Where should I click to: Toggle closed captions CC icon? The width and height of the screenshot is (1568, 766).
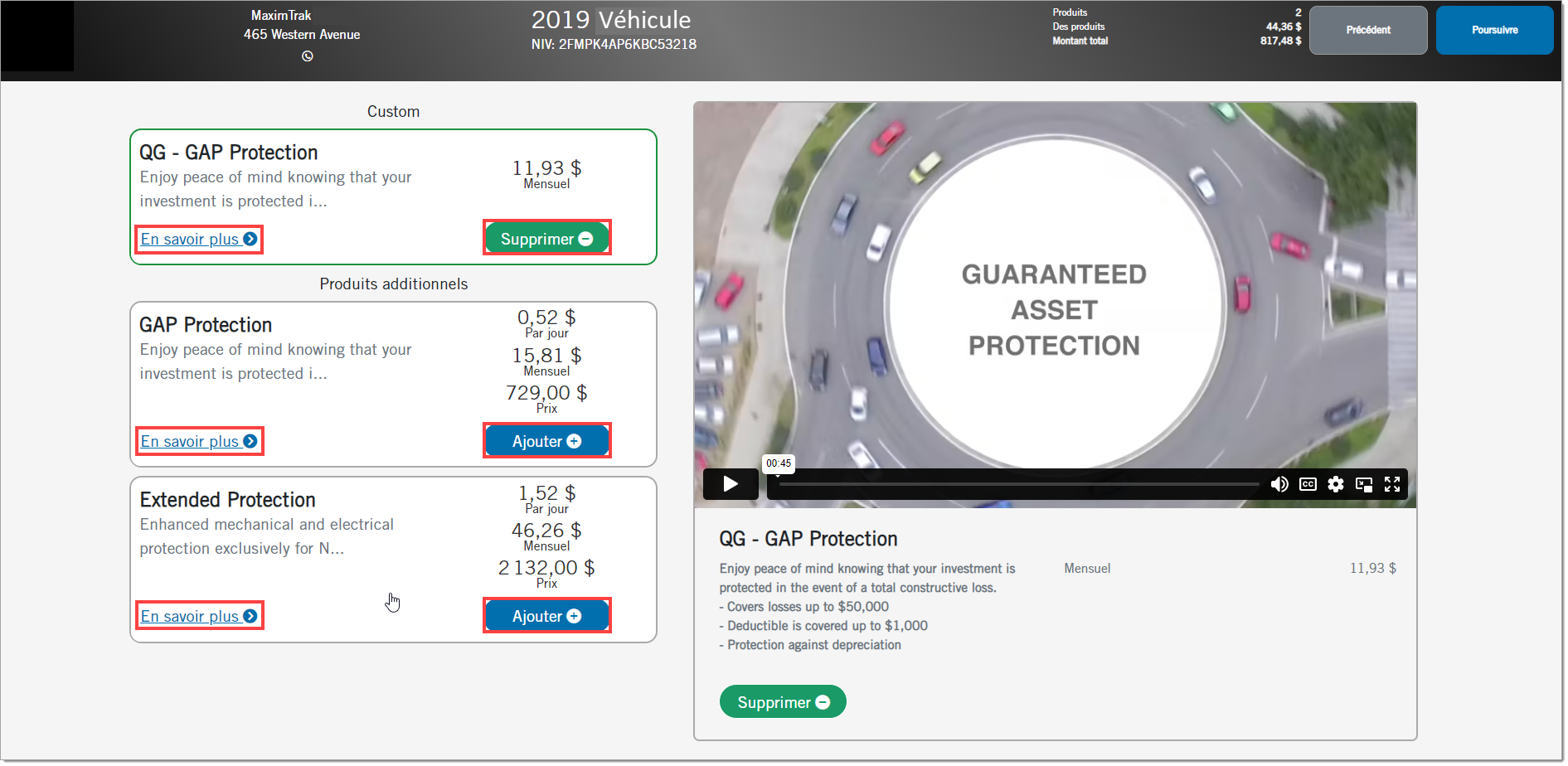pyautogui.click(x=1308, y=484)
